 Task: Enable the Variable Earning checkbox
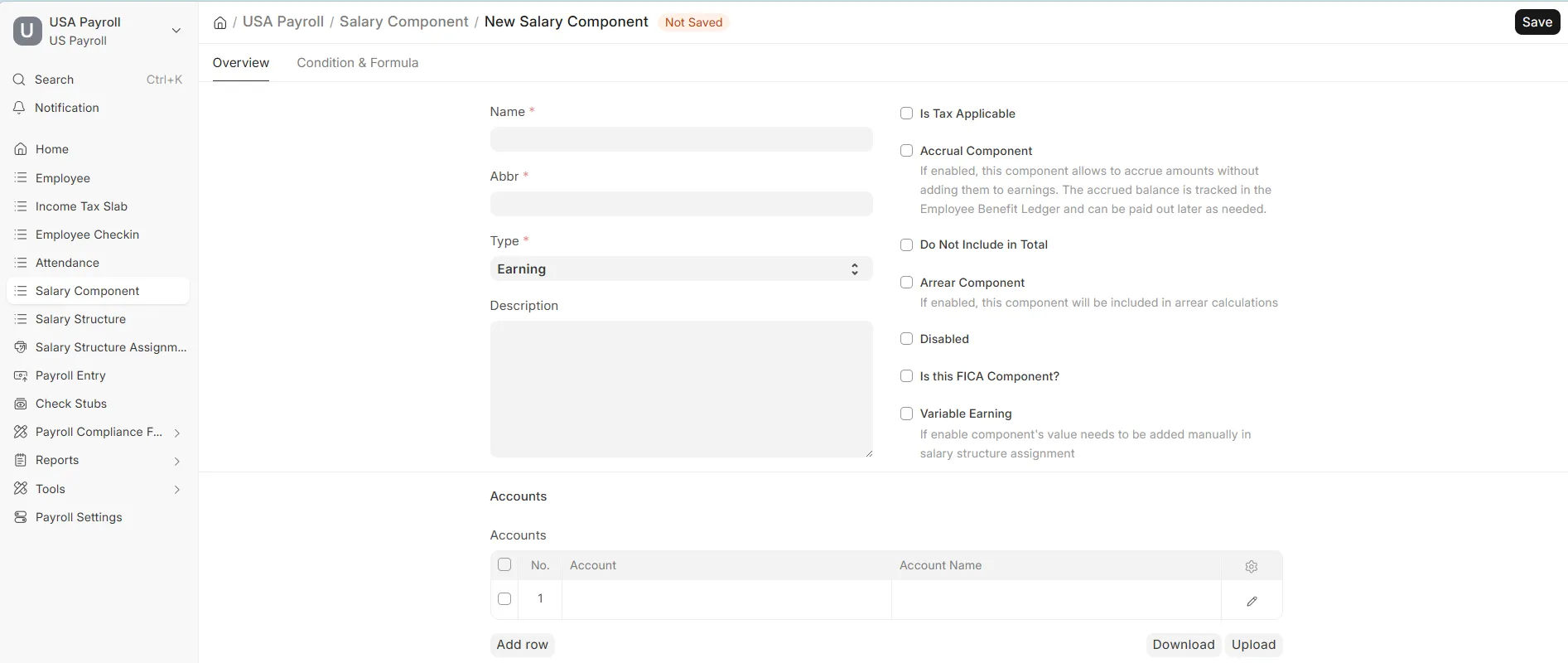click(x=906, y=414)
